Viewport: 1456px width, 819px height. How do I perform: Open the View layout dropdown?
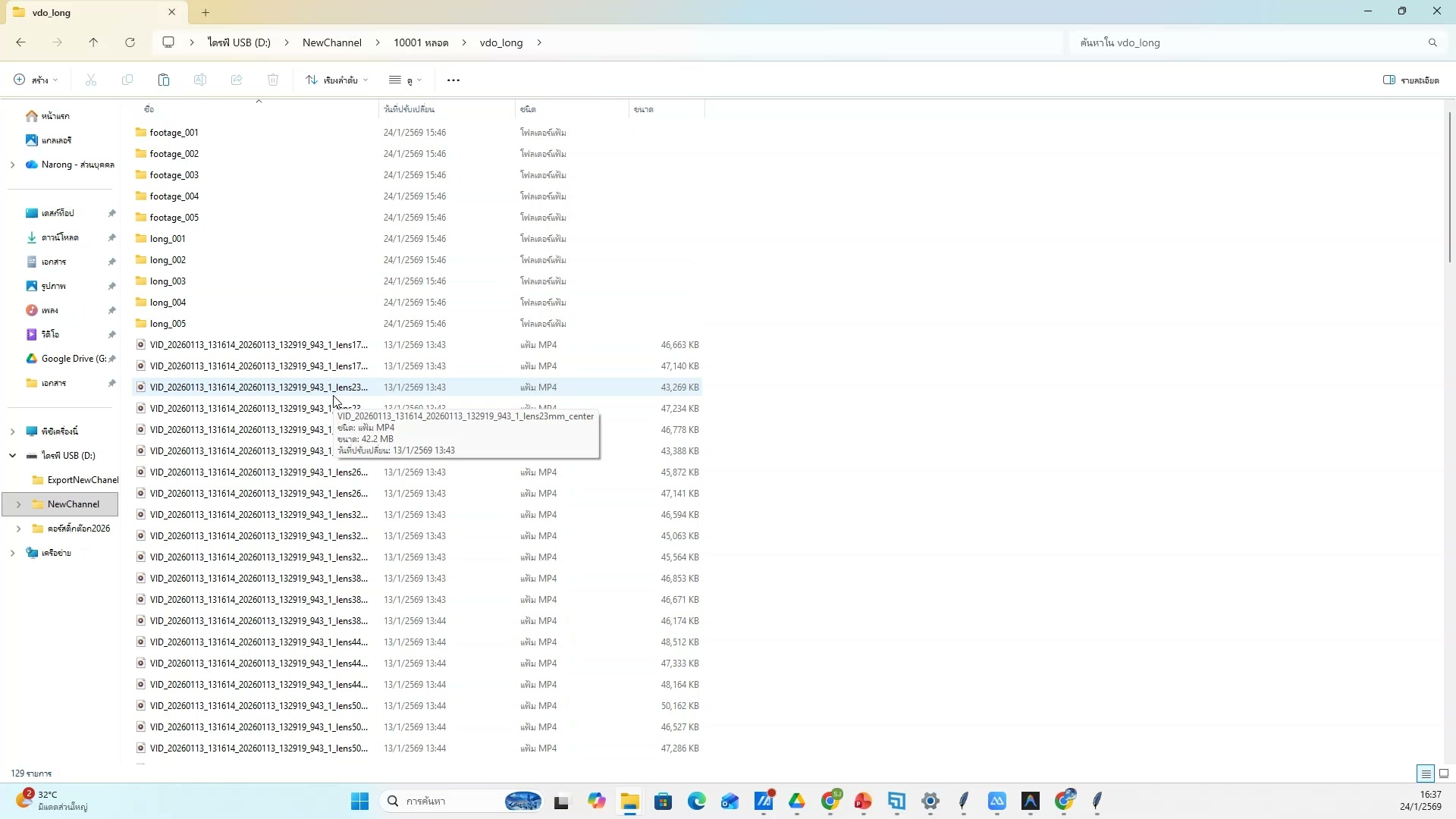[405, 80]
